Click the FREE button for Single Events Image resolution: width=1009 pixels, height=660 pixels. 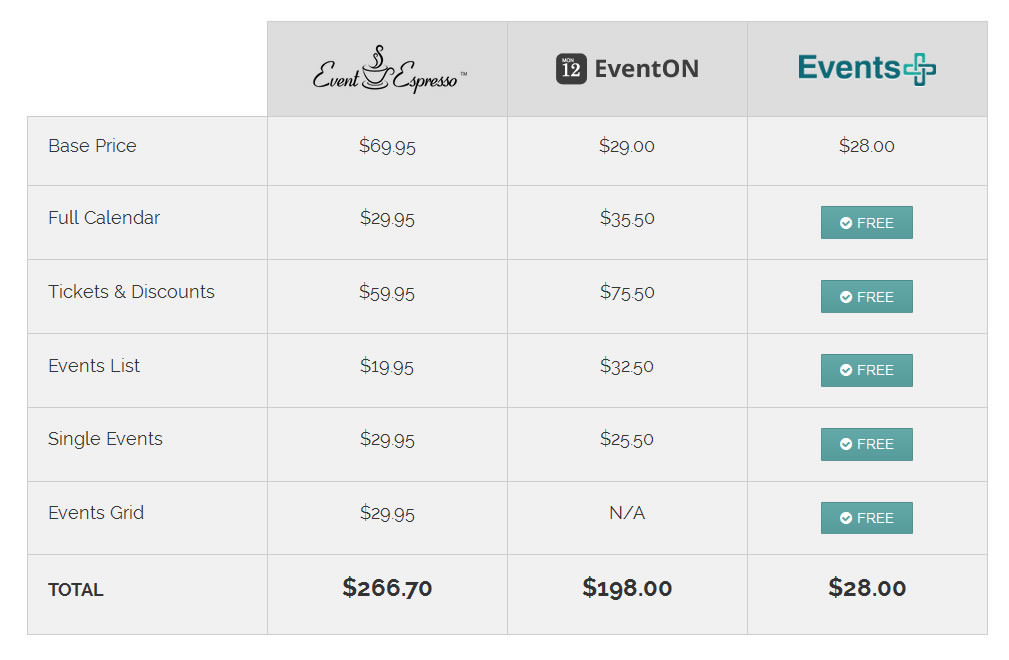(866, 444)
